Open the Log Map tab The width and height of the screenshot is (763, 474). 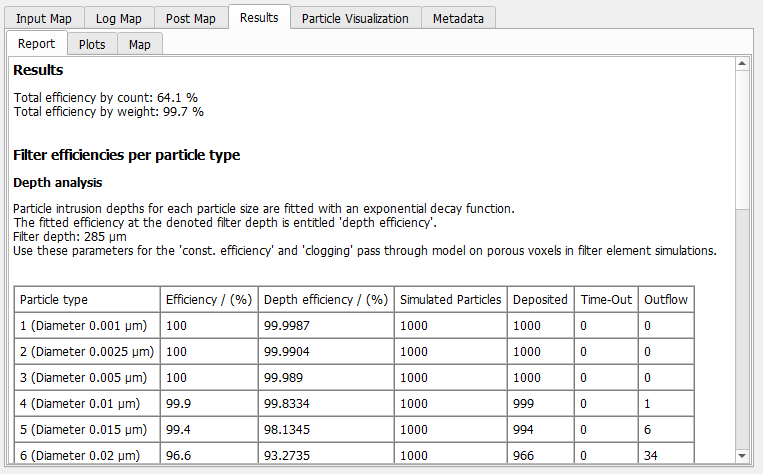click(x=119, y=18)
